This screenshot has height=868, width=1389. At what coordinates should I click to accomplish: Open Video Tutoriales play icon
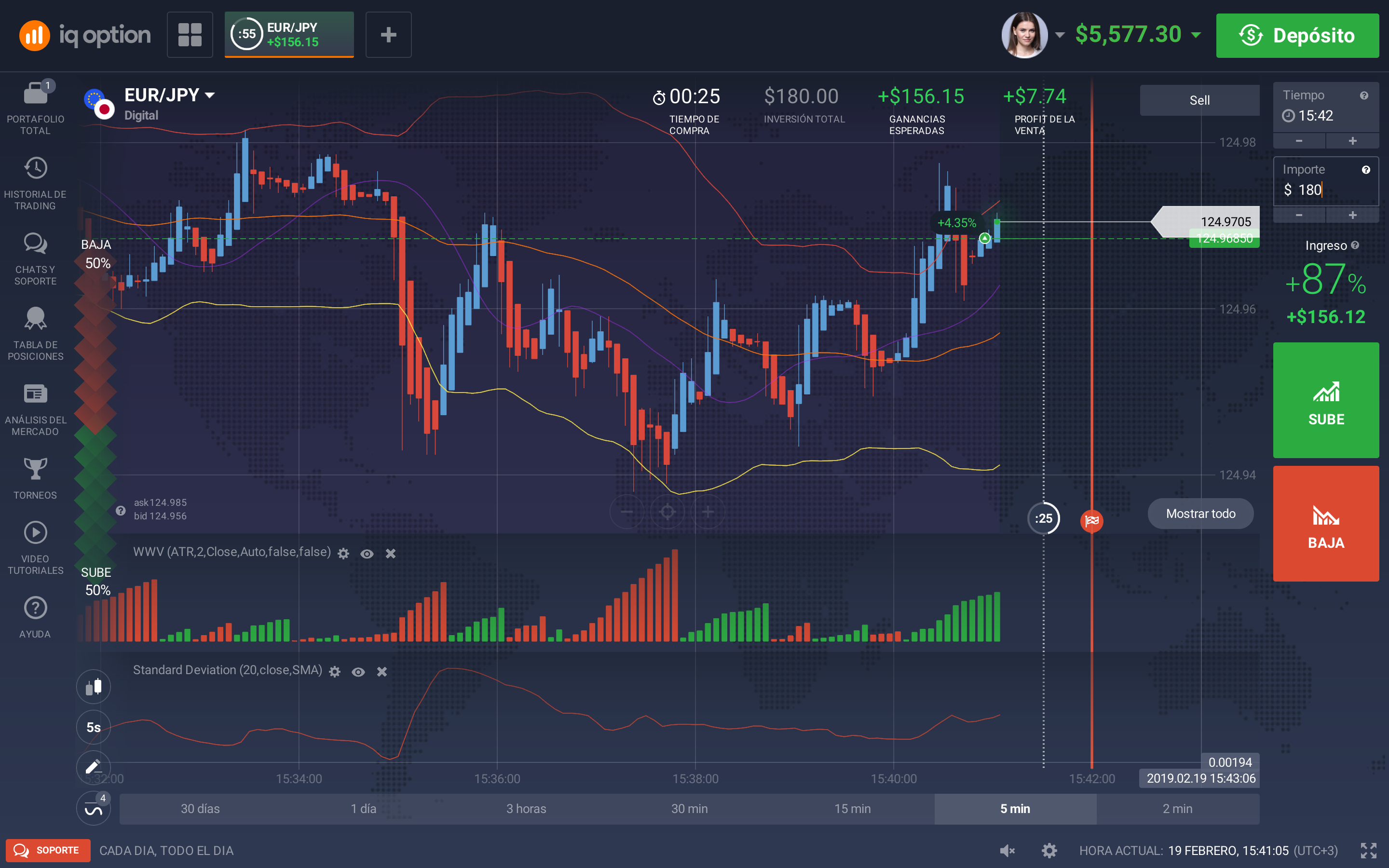click(x=36, y=533)
